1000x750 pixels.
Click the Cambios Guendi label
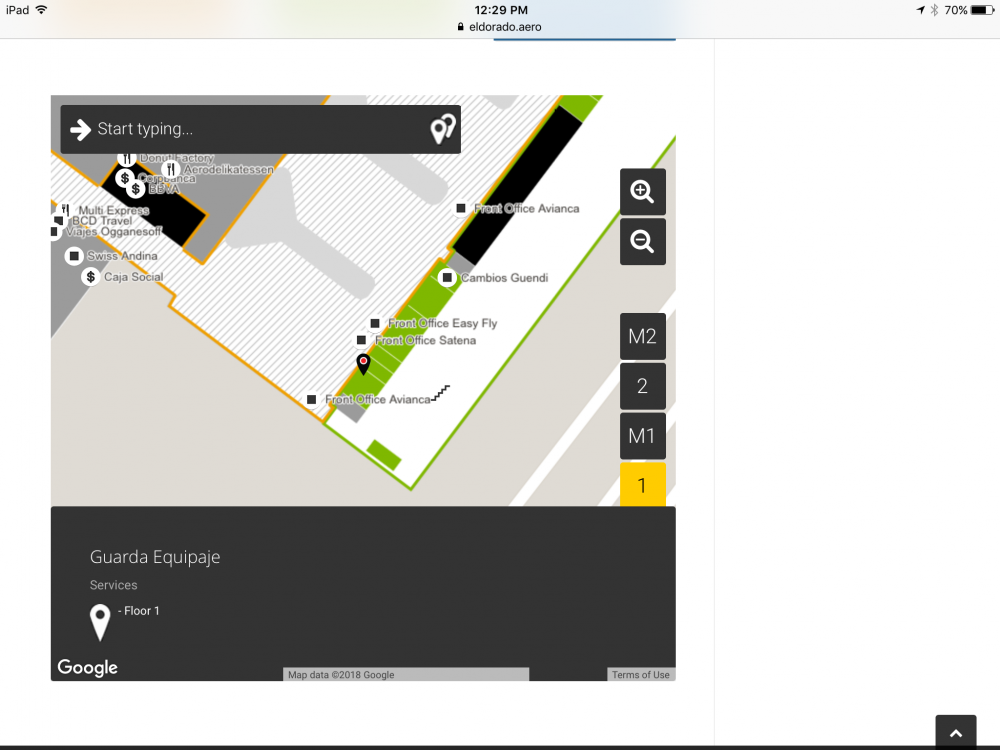pyautogui.click(x=504, y=278)
